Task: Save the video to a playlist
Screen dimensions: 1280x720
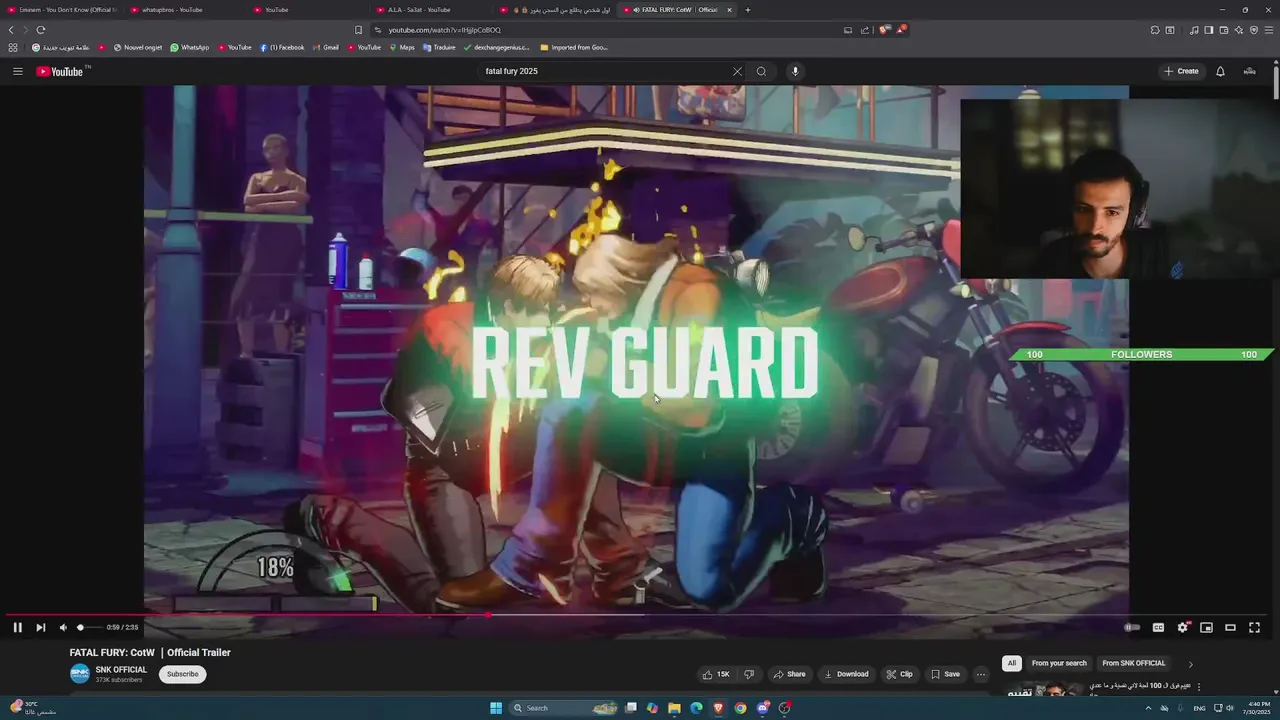Action: click(945, 674)
